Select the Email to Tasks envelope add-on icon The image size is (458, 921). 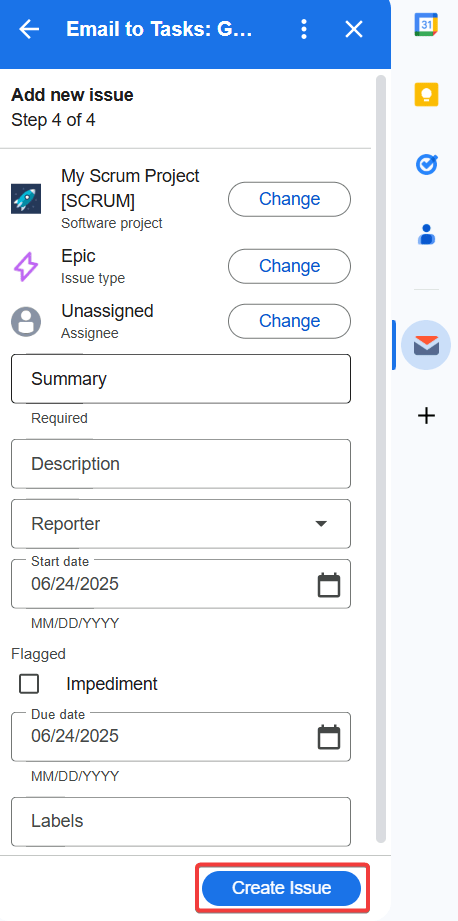tap(426, 345)
